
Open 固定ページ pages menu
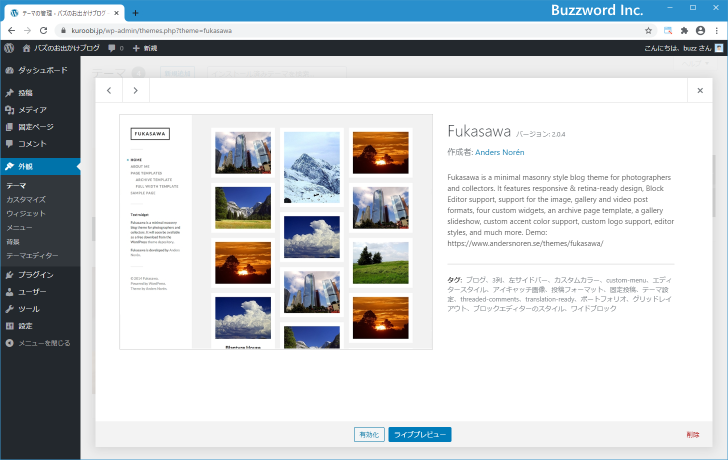pos(40,127)
